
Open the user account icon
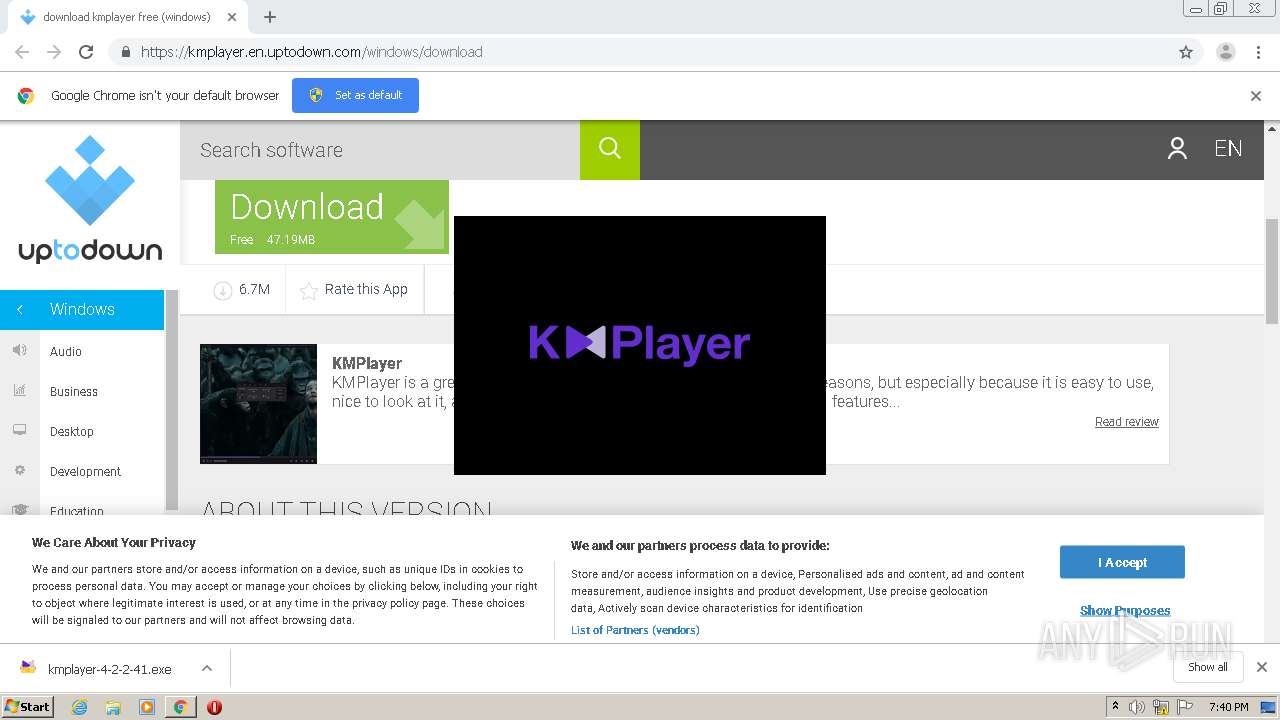(x=1177, y=149)
